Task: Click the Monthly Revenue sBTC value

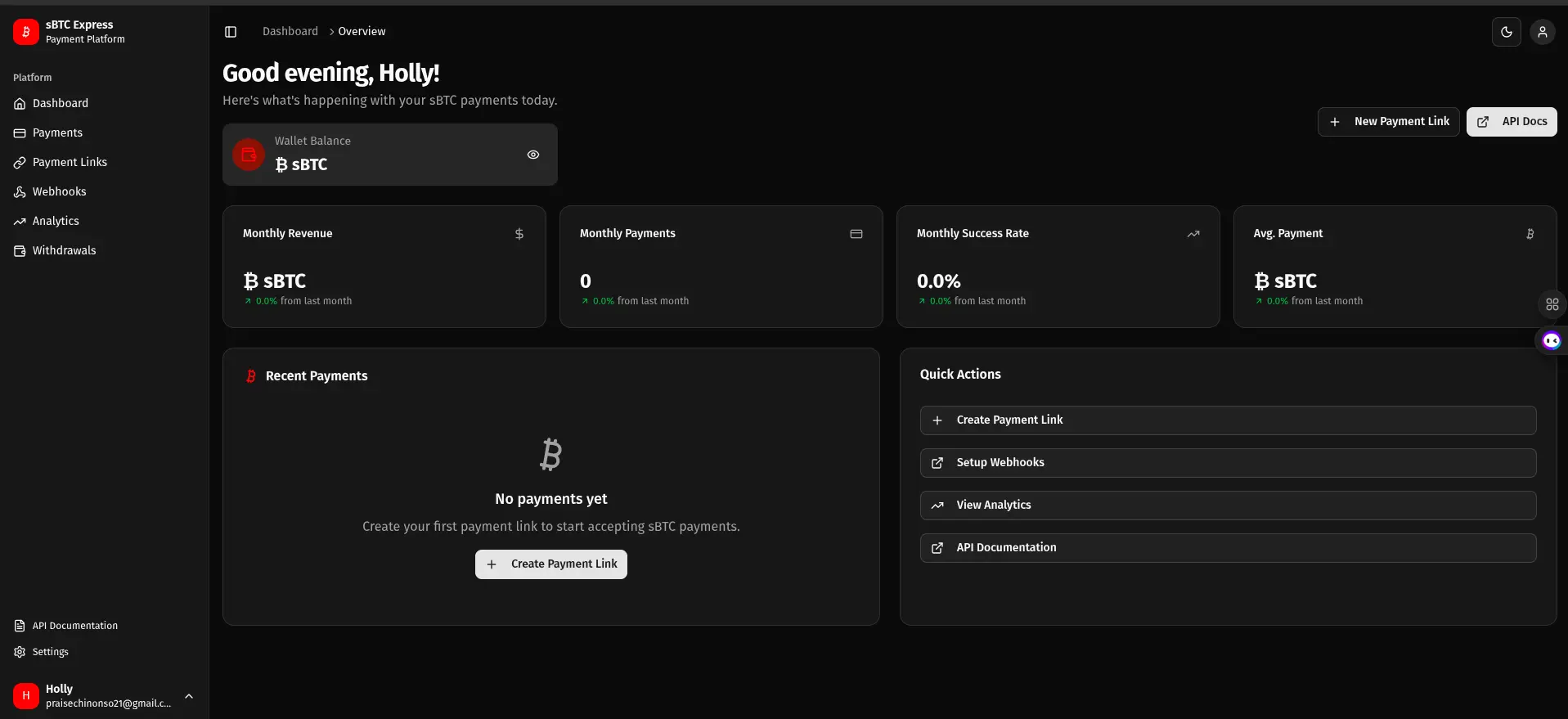Action: pos(275,281)
